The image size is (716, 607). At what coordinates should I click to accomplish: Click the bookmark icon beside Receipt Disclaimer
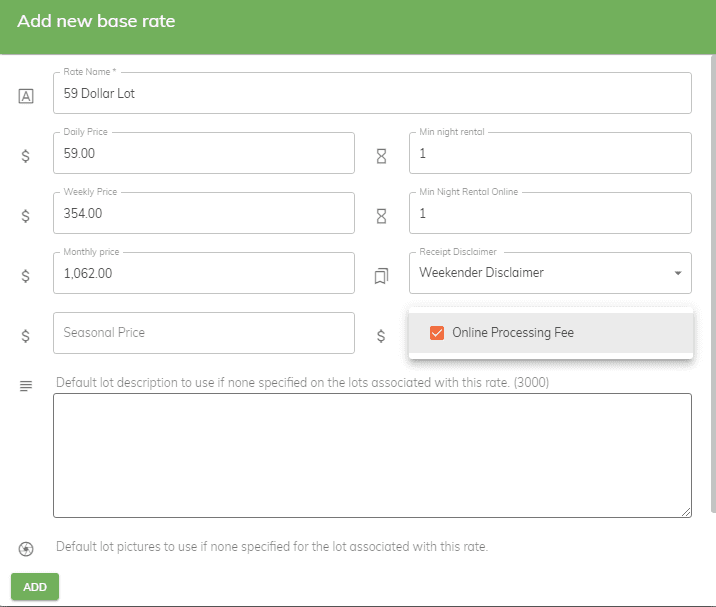tap(381, 276)
